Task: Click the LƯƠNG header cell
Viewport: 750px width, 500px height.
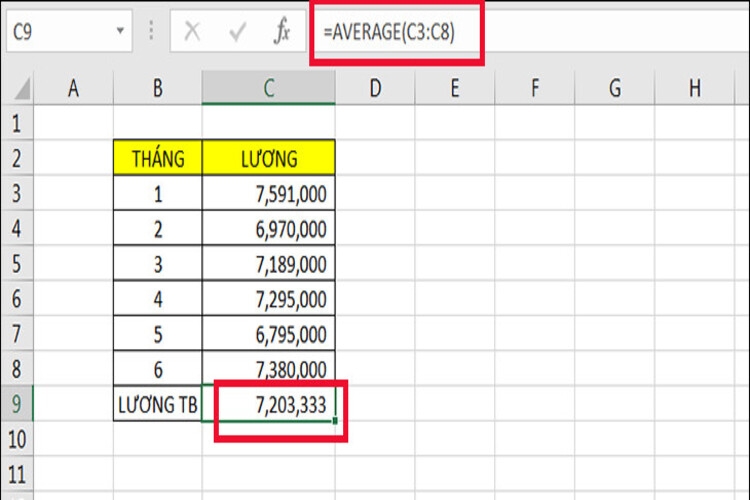Action: 269,158
